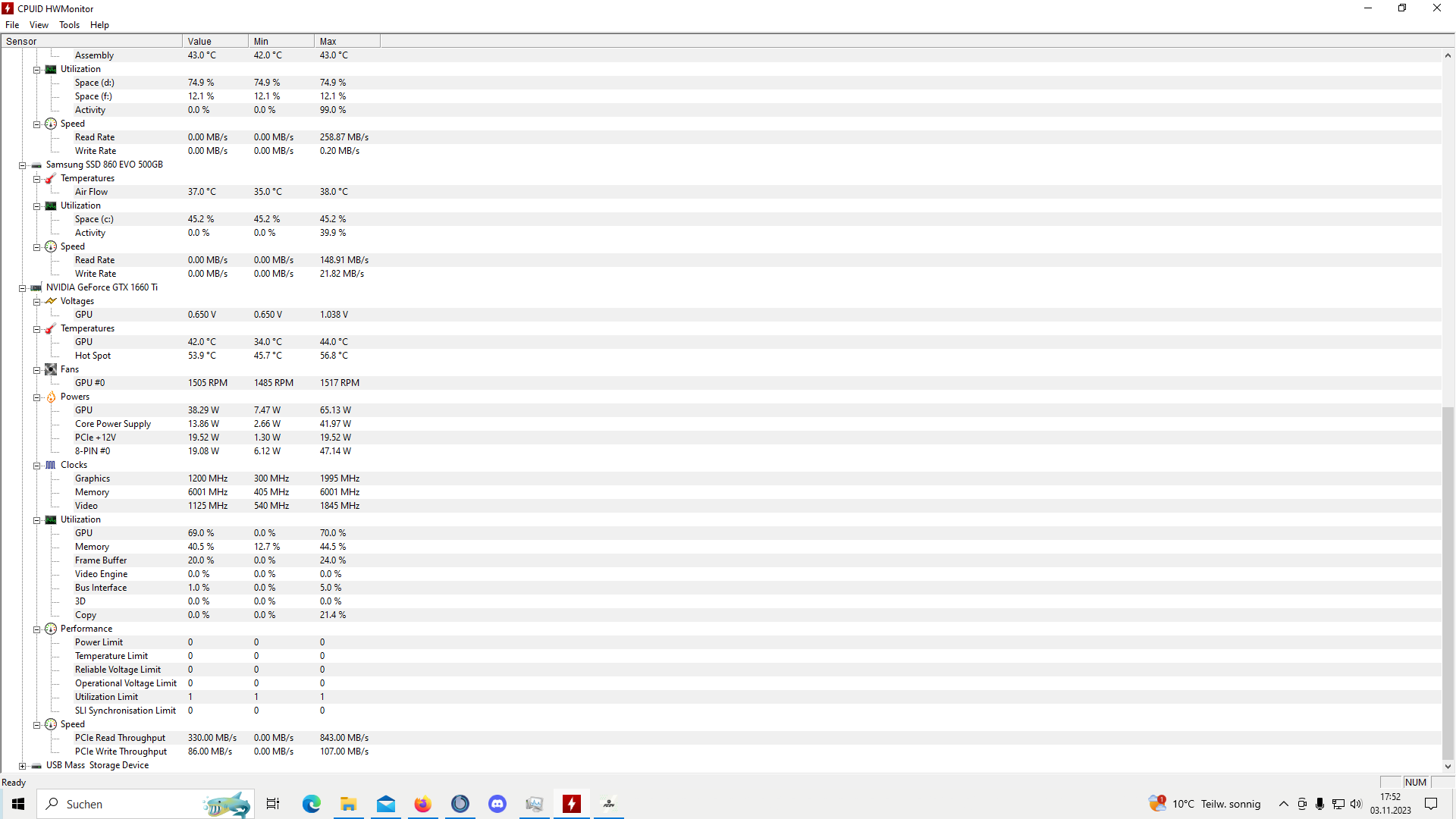1456x819 pixels.
Task: Collapse the NVIDIA GeForce GTX 1660 Ti node
Action: 23,288
